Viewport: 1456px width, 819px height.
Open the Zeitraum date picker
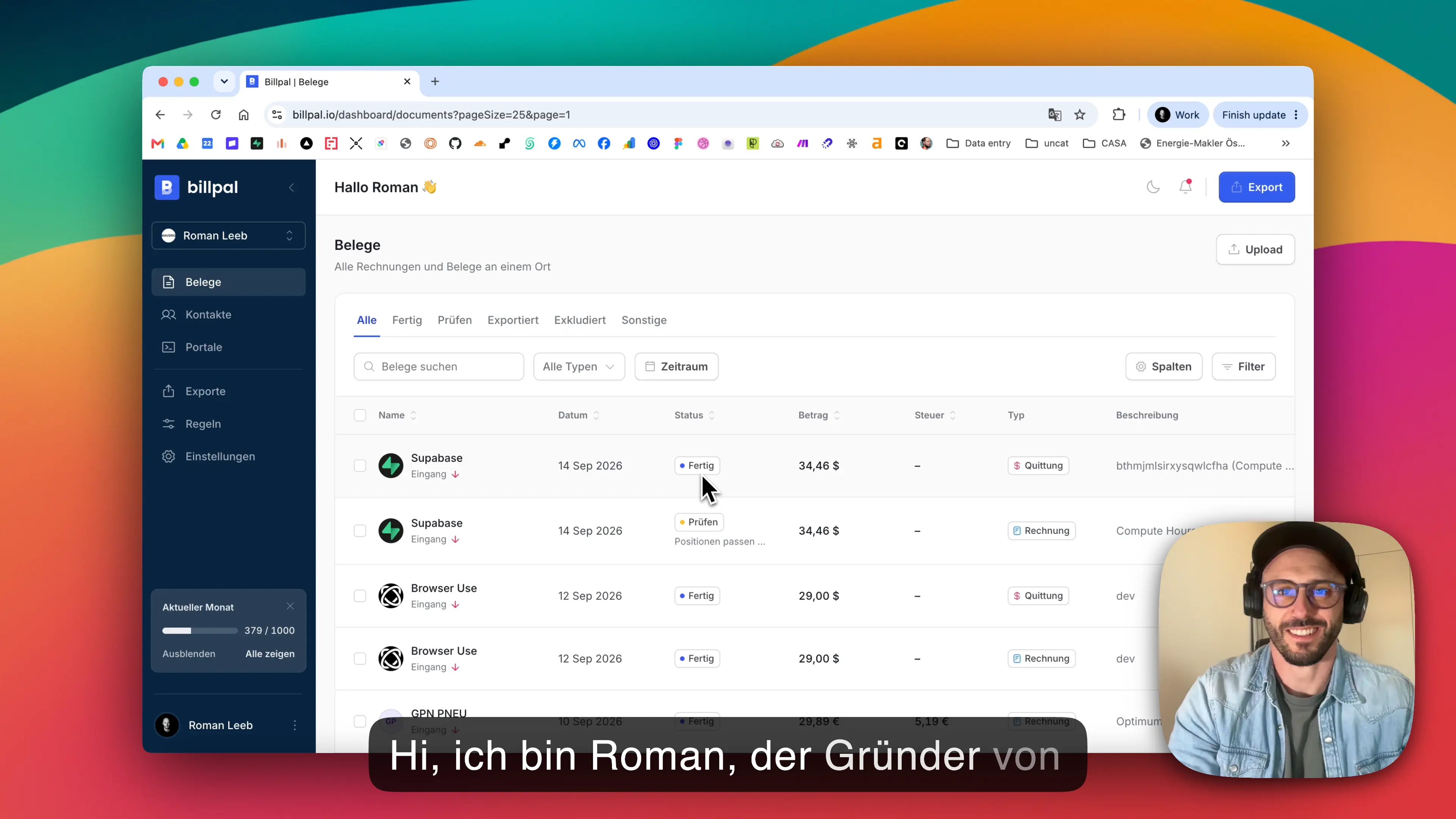(x=676, y=367)
